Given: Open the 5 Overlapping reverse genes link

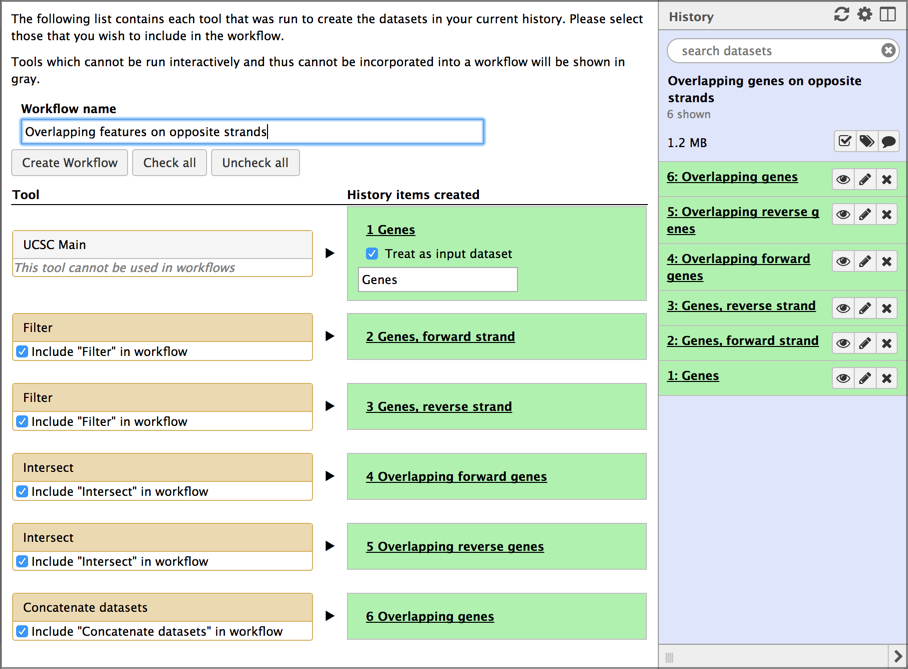Looking at the screenshot, I should (455, 547).
